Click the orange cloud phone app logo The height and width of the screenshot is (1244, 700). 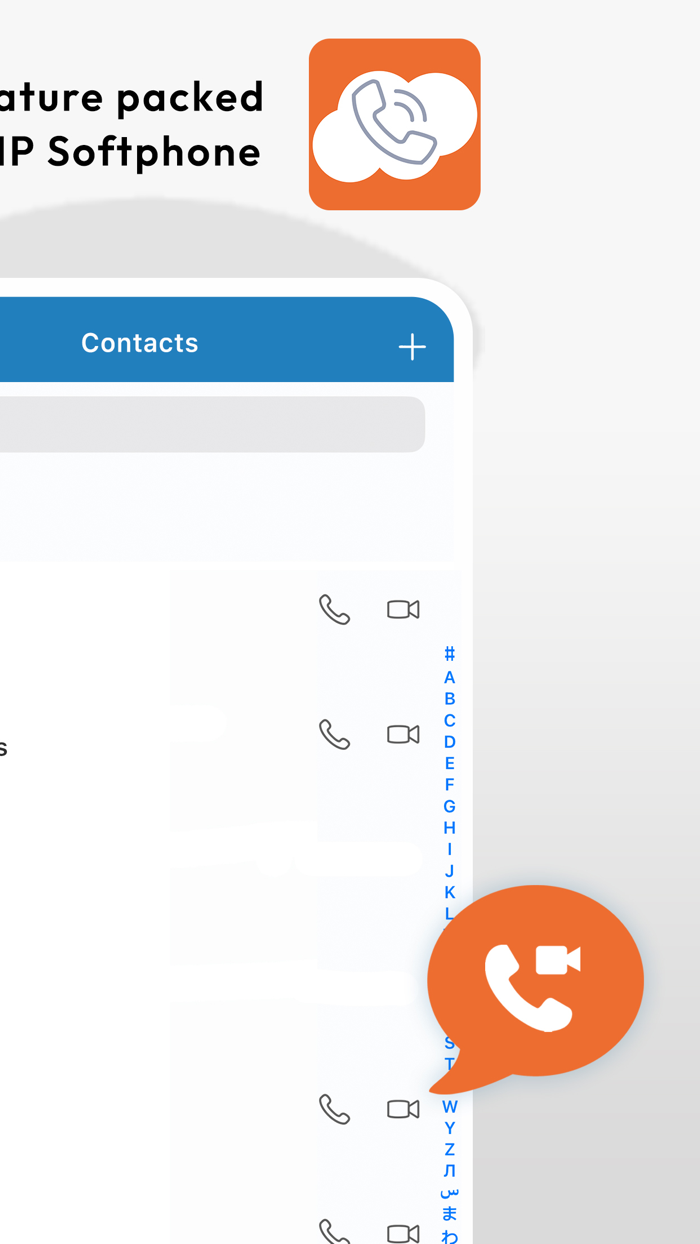click(x=395, y=124)
